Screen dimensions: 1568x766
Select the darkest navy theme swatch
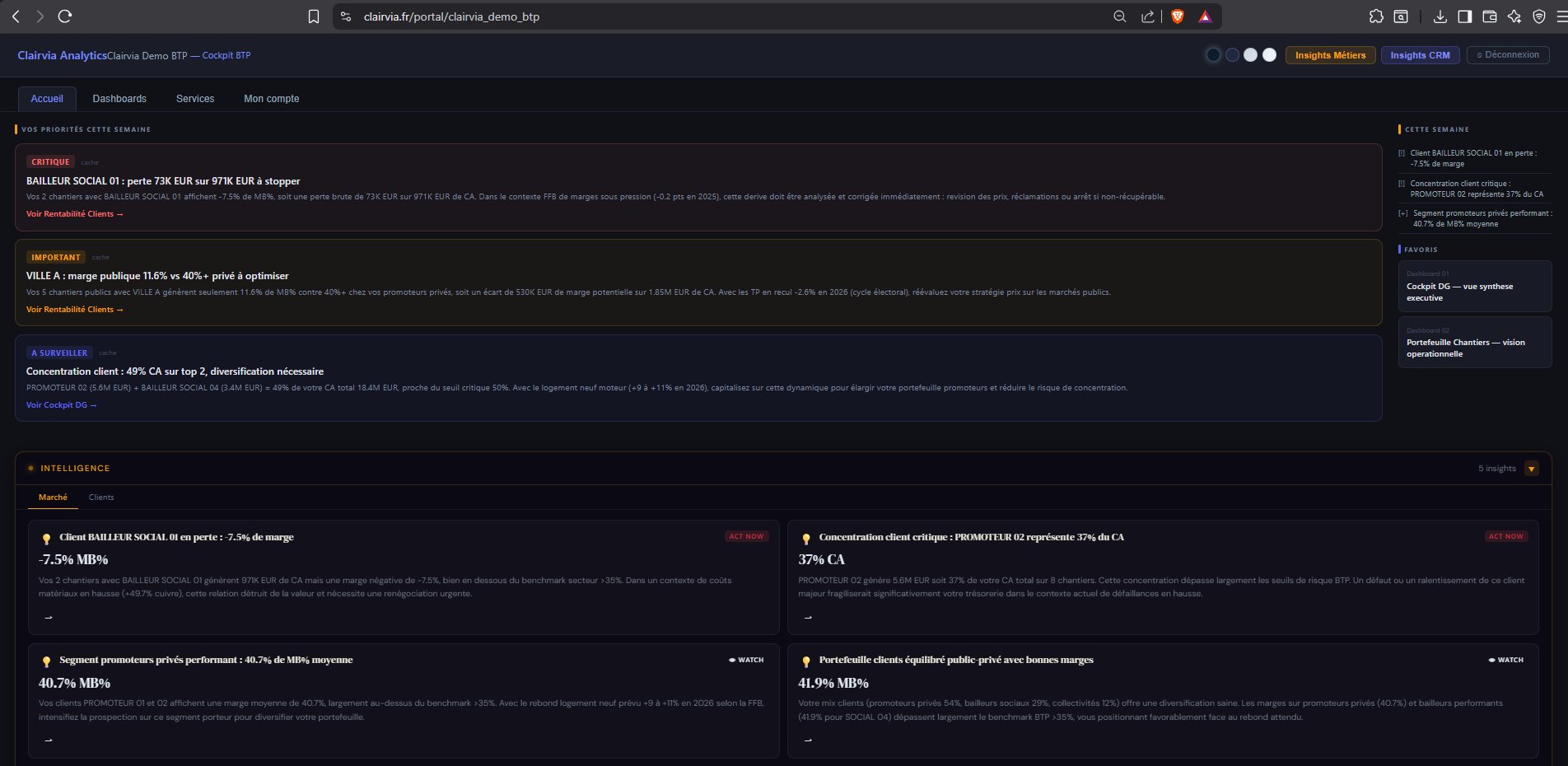click(x=1213, y=55)
